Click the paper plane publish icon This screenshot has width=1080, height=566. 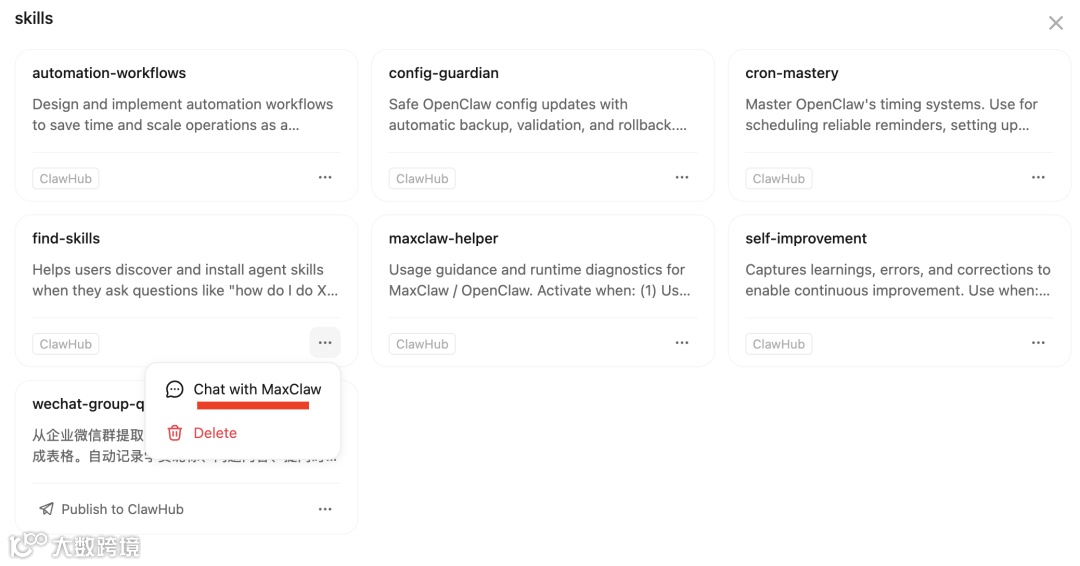click(x=46, y=509)
